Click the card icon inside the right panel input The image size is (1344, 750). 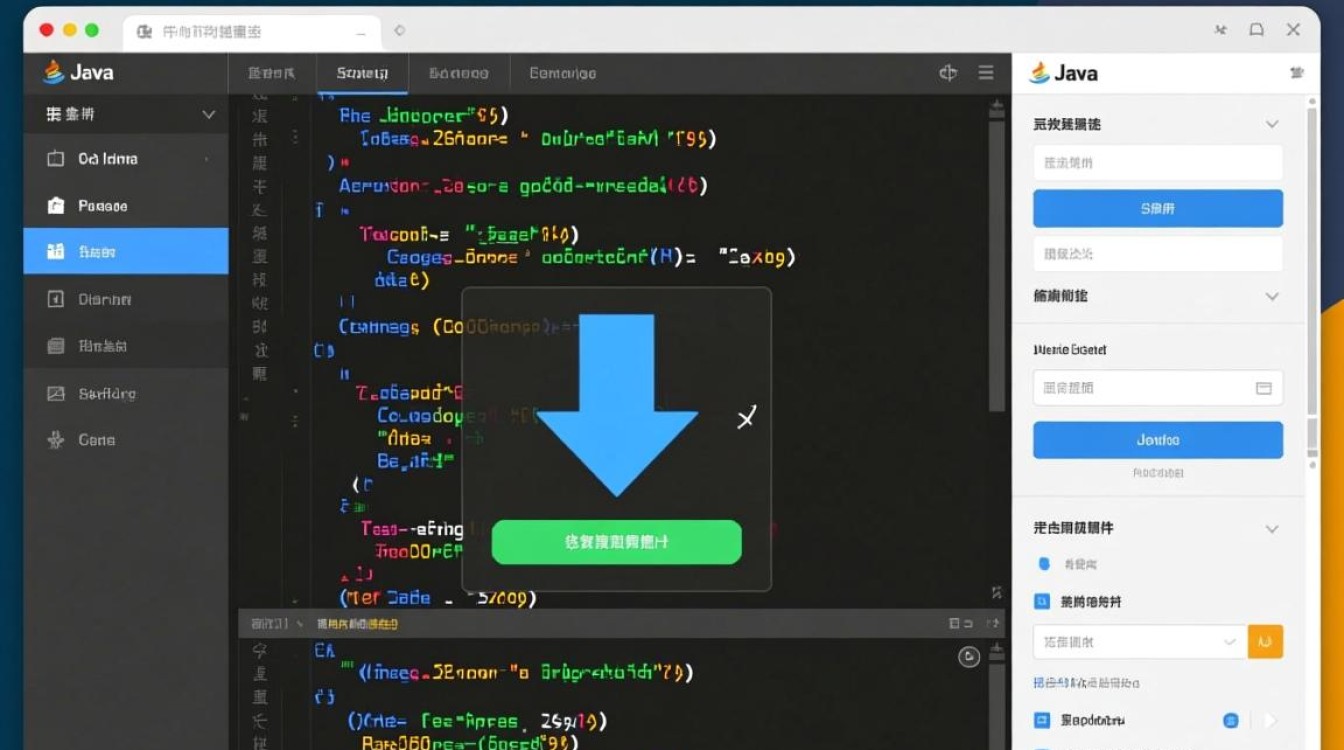1263,388
